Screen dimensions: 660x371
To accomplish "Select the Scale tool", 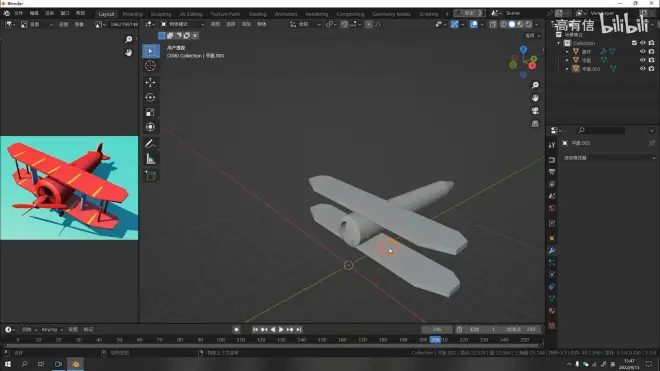I will [150, 112].
